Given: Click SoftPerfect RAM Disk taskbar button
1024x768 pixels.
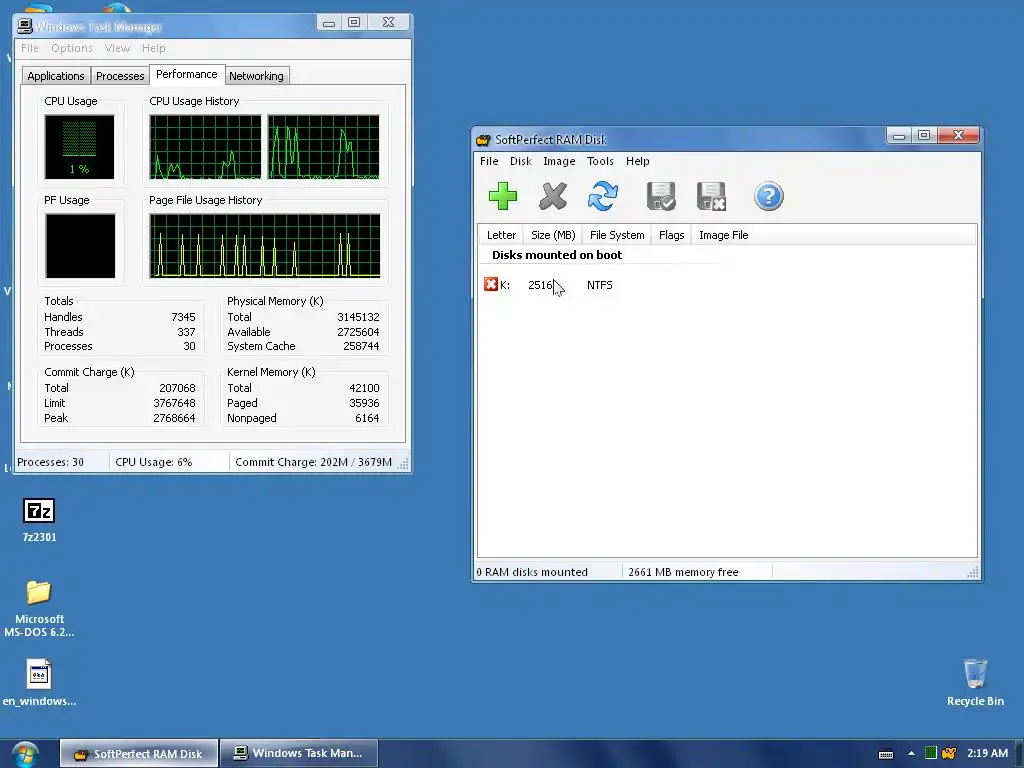Looking at the screenshot, I should click(x=138, y=754).
